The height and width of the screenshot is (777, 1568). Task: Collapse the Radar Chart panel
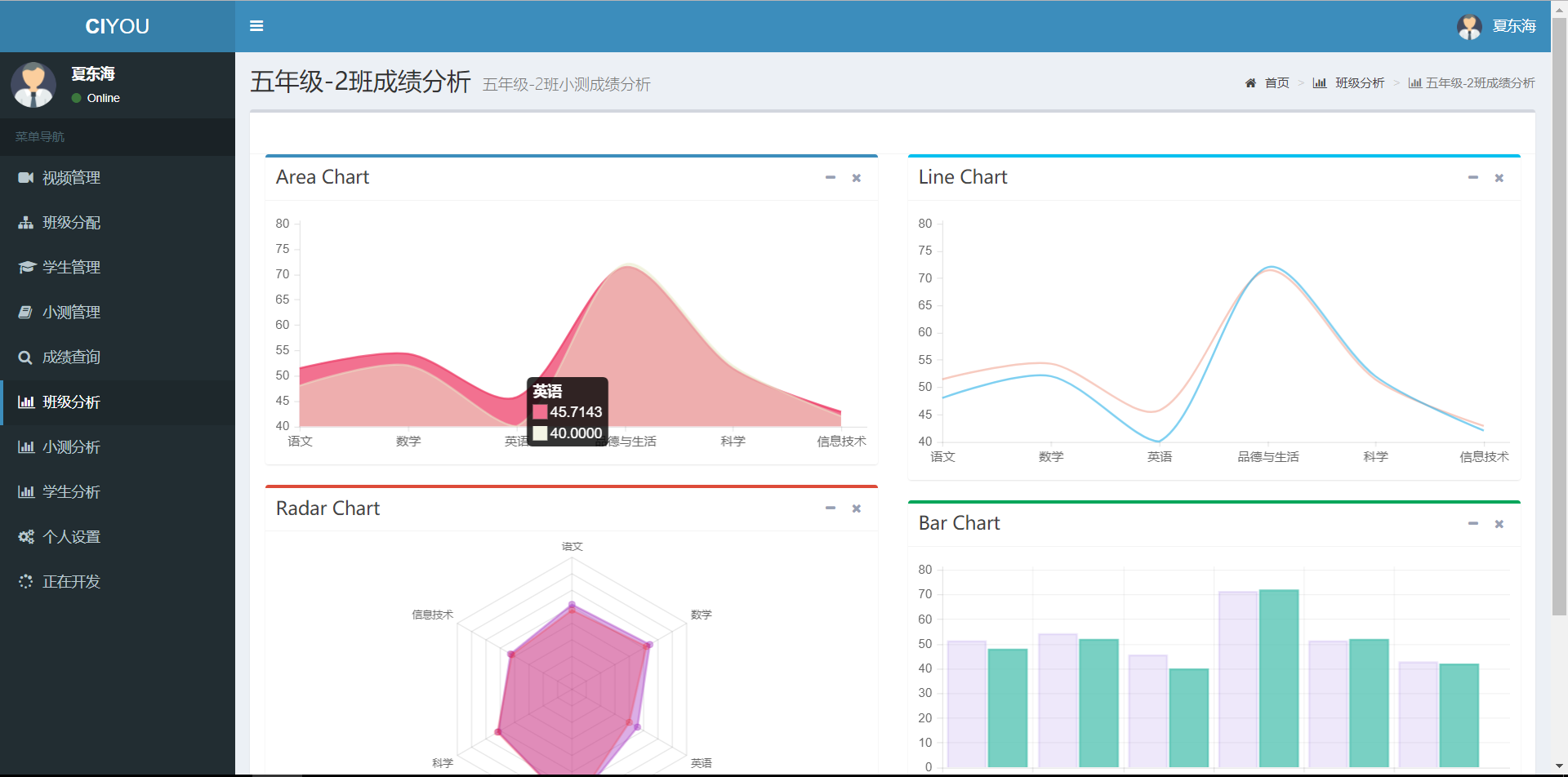(x=831, y=508)
